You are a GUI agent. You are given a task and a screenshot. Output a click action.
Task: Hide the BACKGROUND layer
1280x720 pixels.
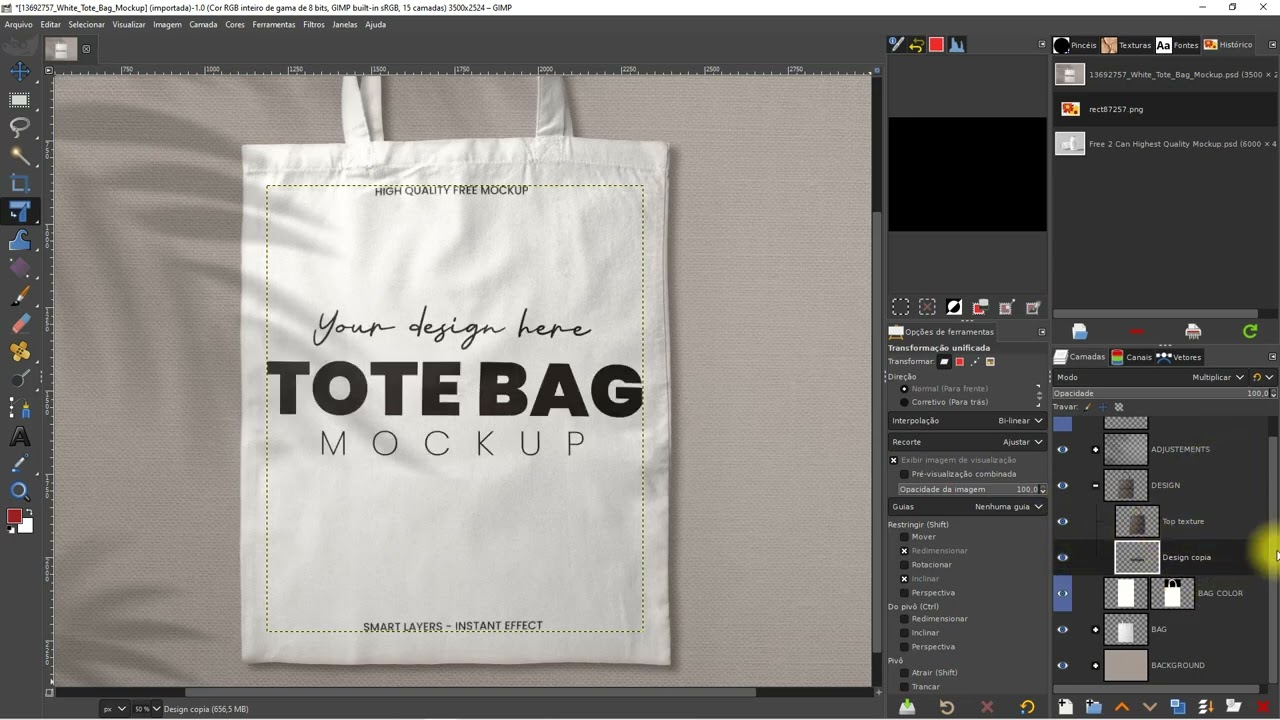click(x=1063, y=666)
